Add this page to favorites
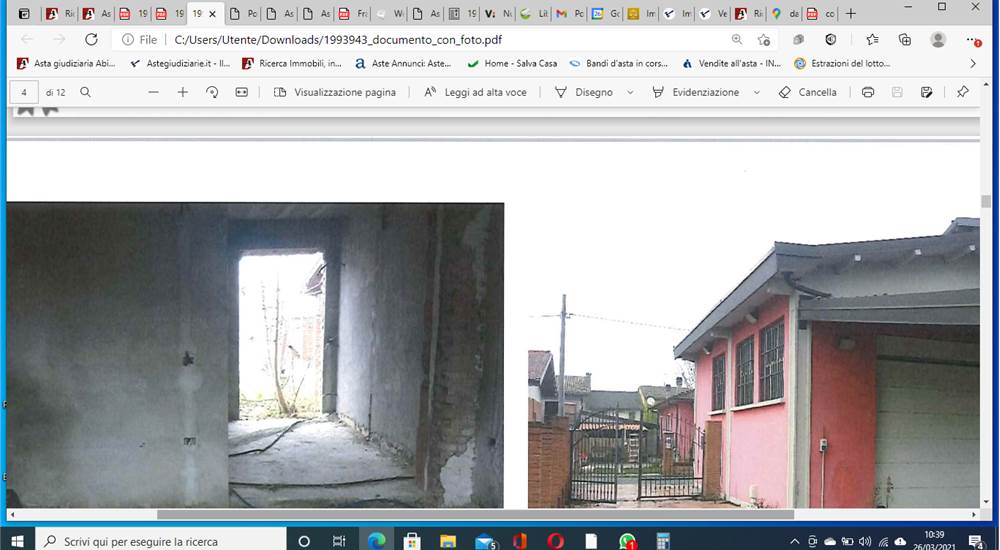The image size is (1000, 550). 764,40
